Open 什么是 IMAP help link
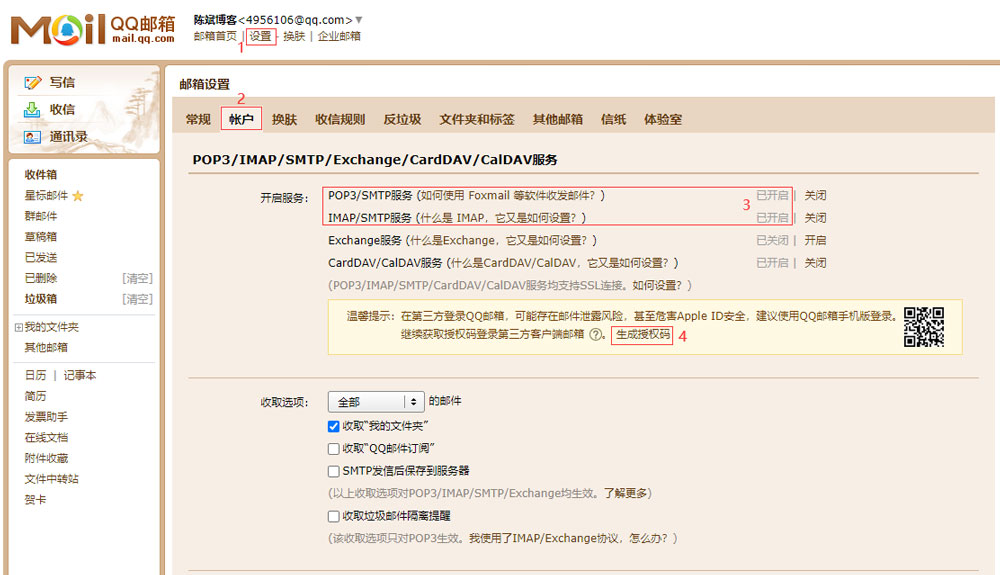The height and width of the screenshot is (575, 1000). 501,218
